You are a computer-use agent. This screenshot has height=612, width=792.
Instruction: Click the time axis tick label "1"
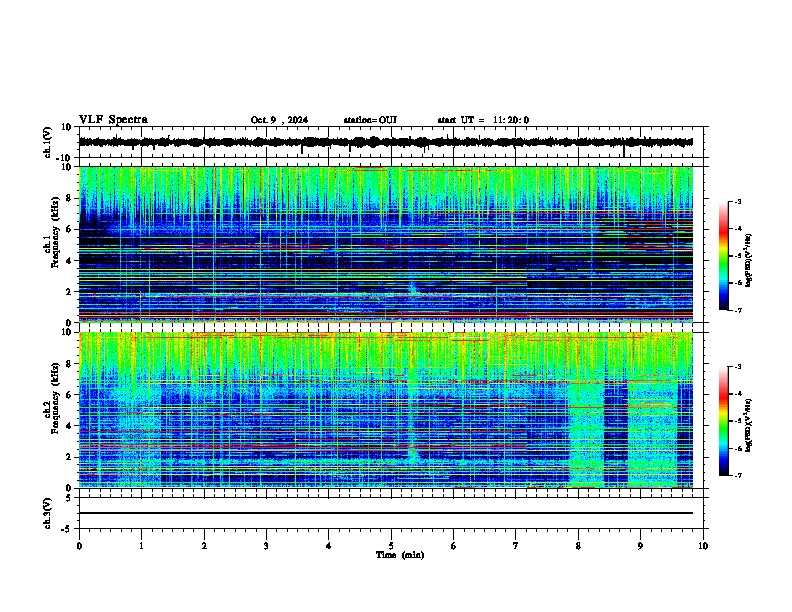coord(141,546)
